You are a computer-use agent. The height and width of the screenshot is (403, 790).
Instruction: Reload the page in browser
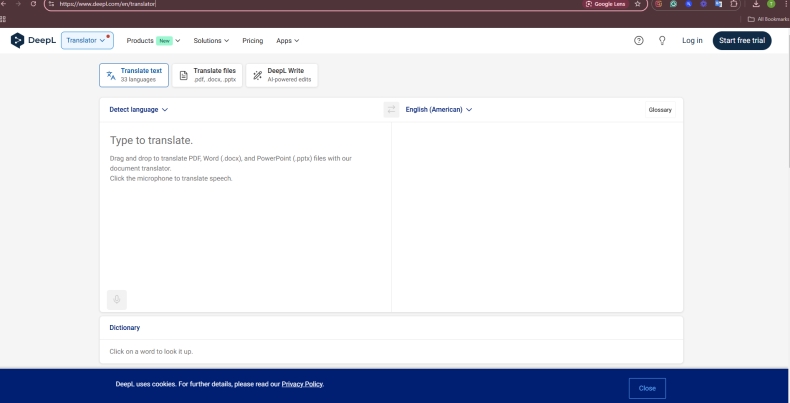point(35,5)
